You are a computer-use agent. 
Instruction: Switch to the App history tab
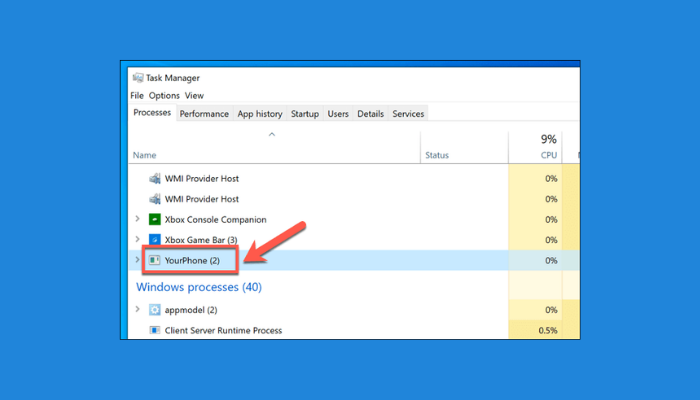coord(260,114)
